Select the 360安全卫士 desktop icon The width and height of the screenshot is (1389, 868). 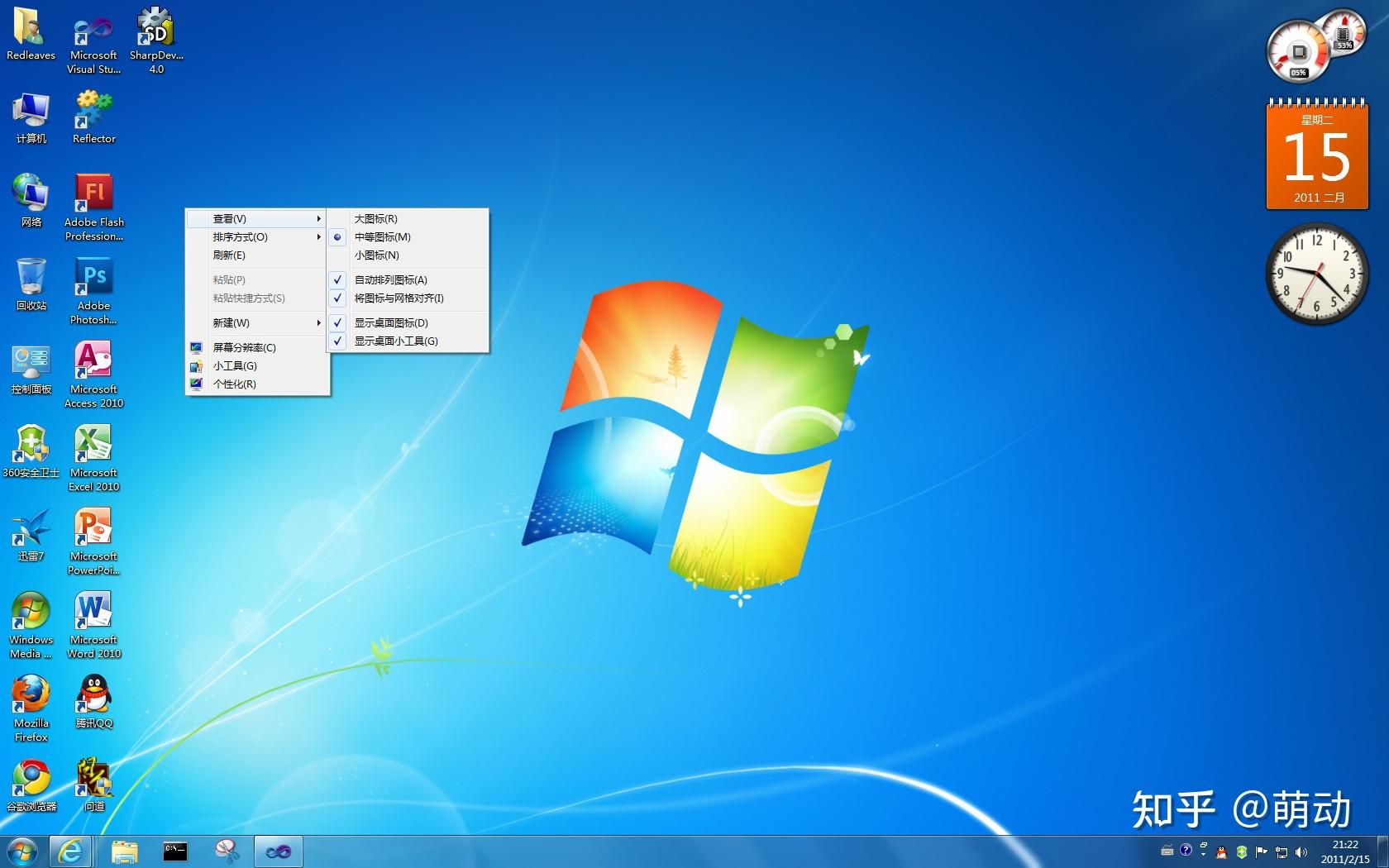[x=31, y=451]
